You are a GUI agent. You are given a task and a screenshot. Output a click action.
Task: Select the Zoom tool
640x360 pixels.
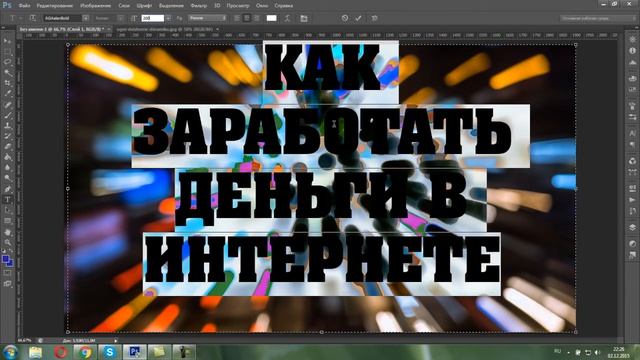click(7, 242)
